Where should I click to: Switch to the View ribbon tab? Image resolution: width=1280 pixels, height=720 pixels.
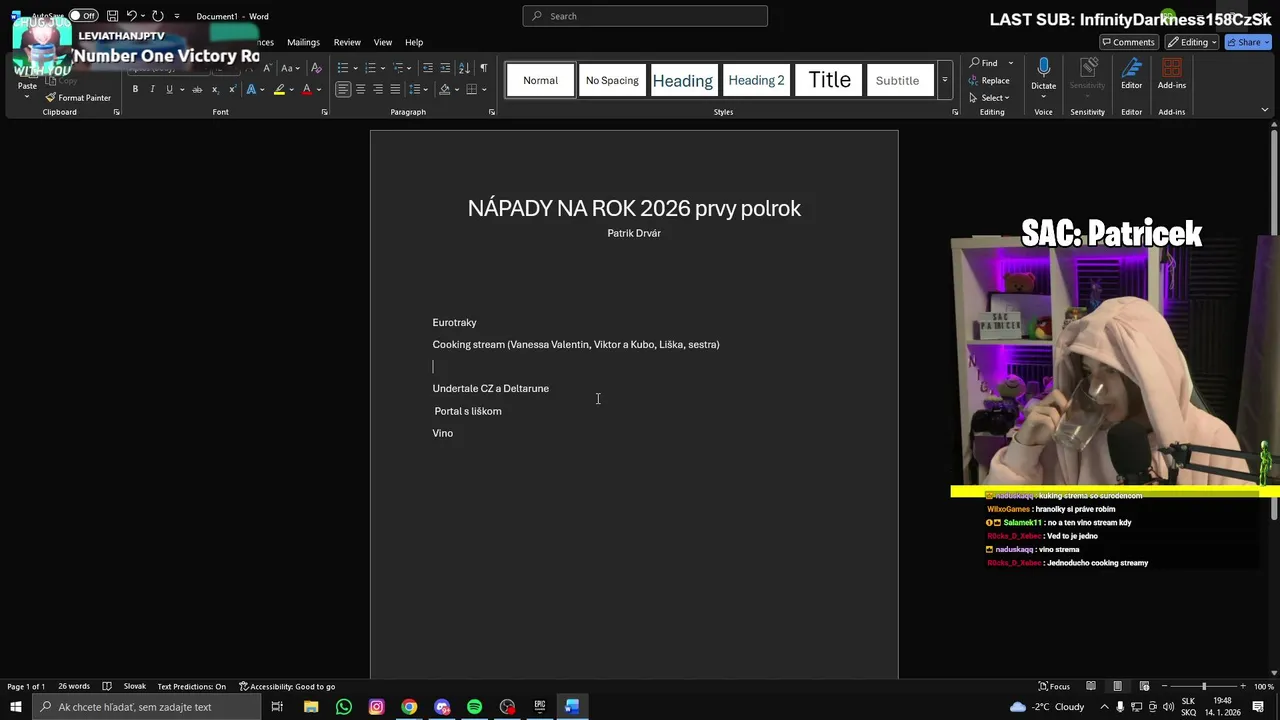tap(383, 42)
